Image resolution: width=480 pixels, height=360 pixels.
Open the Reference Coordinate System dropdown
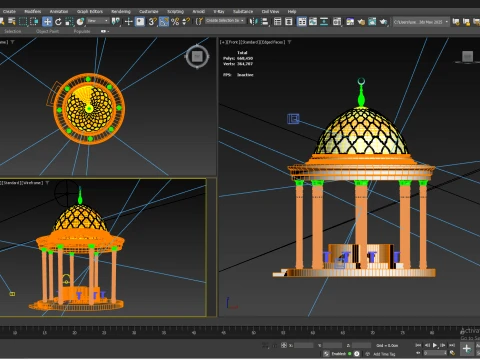98,21
